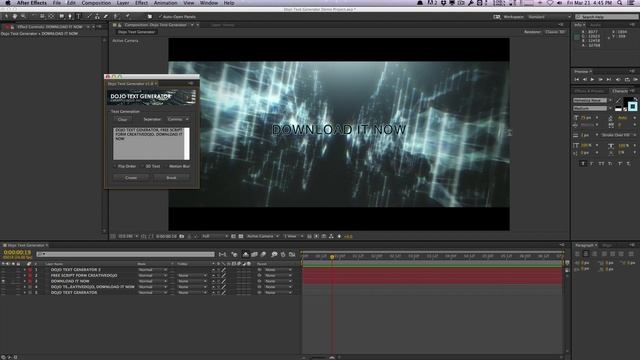Open viewer magnification ratio dropdown

tap(128, 236)
